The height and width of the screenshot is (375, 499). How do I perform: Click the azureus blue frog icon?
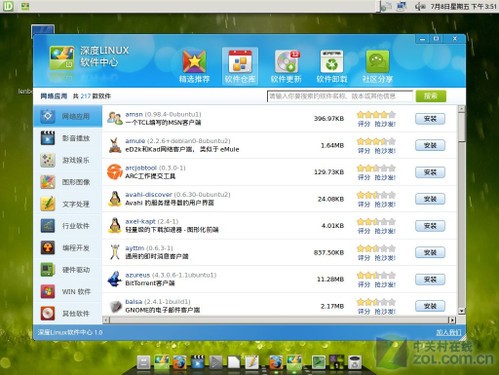coord(115,279)
